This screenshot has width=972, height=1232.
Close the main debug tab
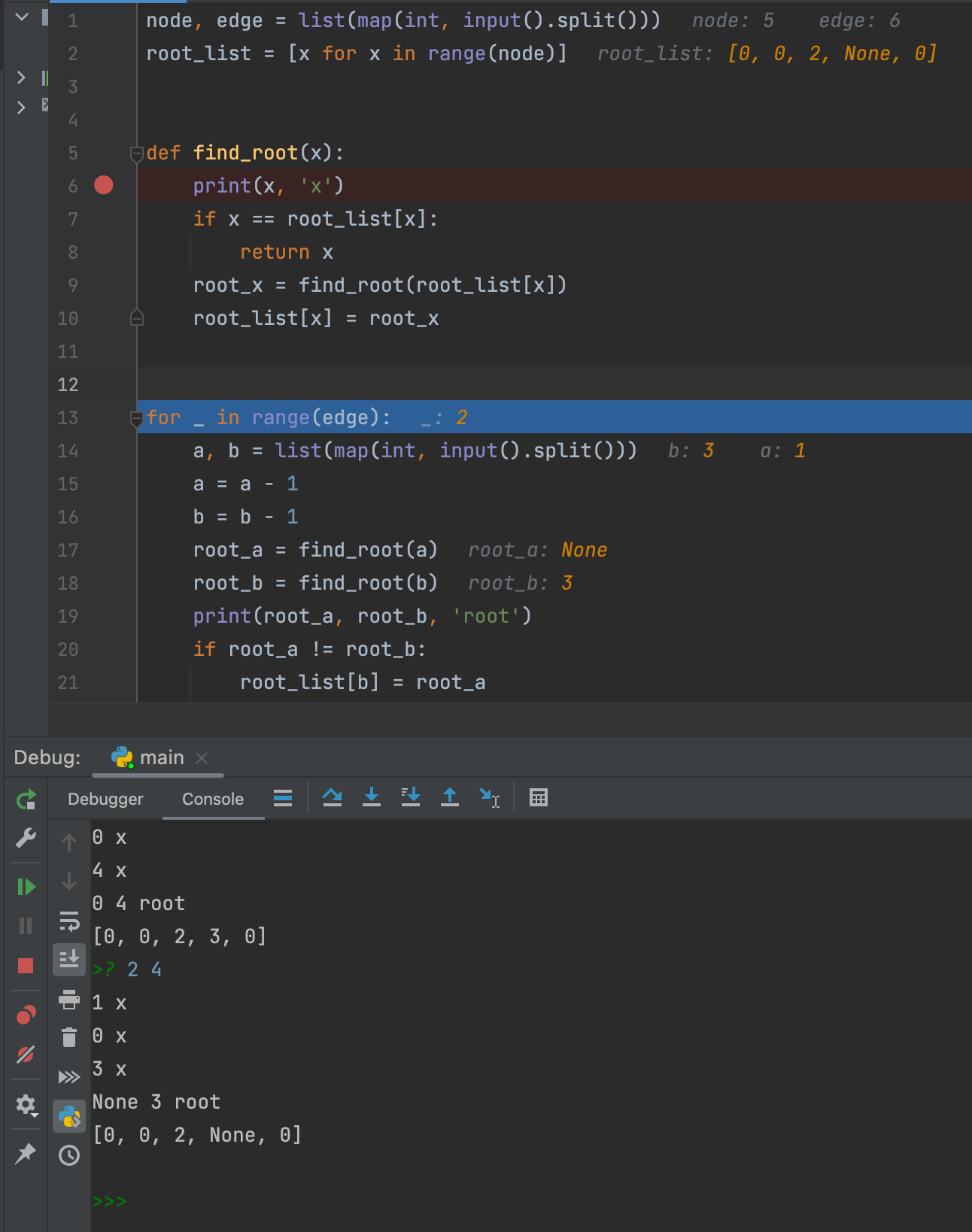pos(202,758)
